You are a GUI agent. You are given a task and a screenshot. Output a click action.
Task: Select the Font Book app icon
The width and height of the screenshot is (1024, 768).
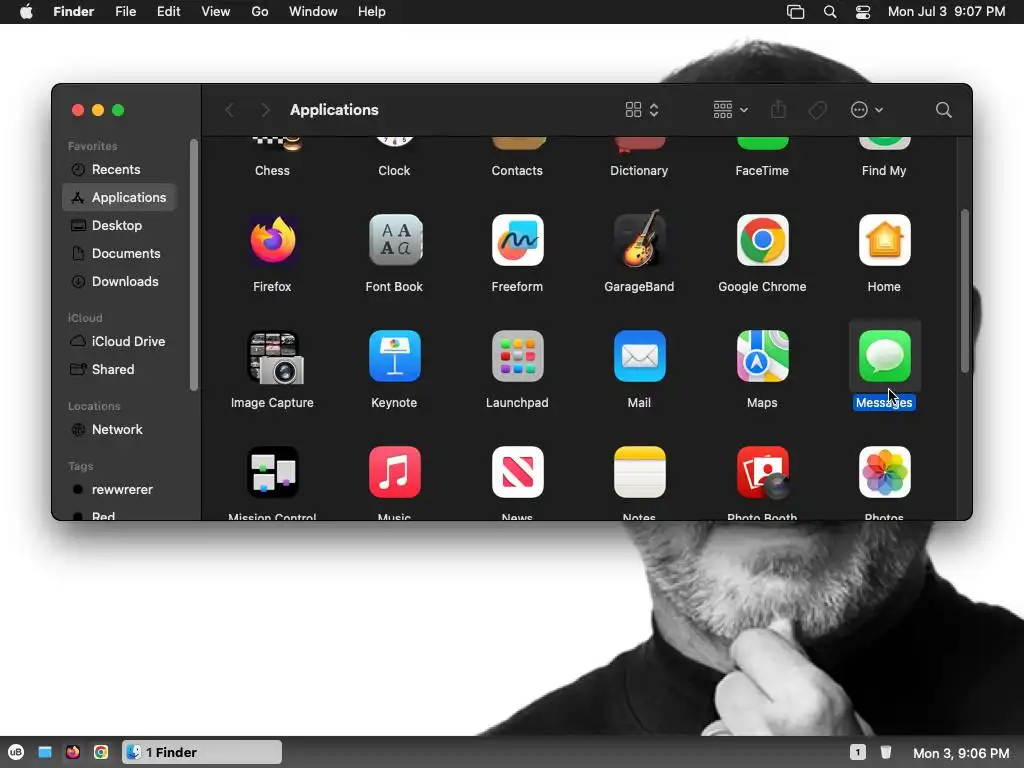(394, 240)
